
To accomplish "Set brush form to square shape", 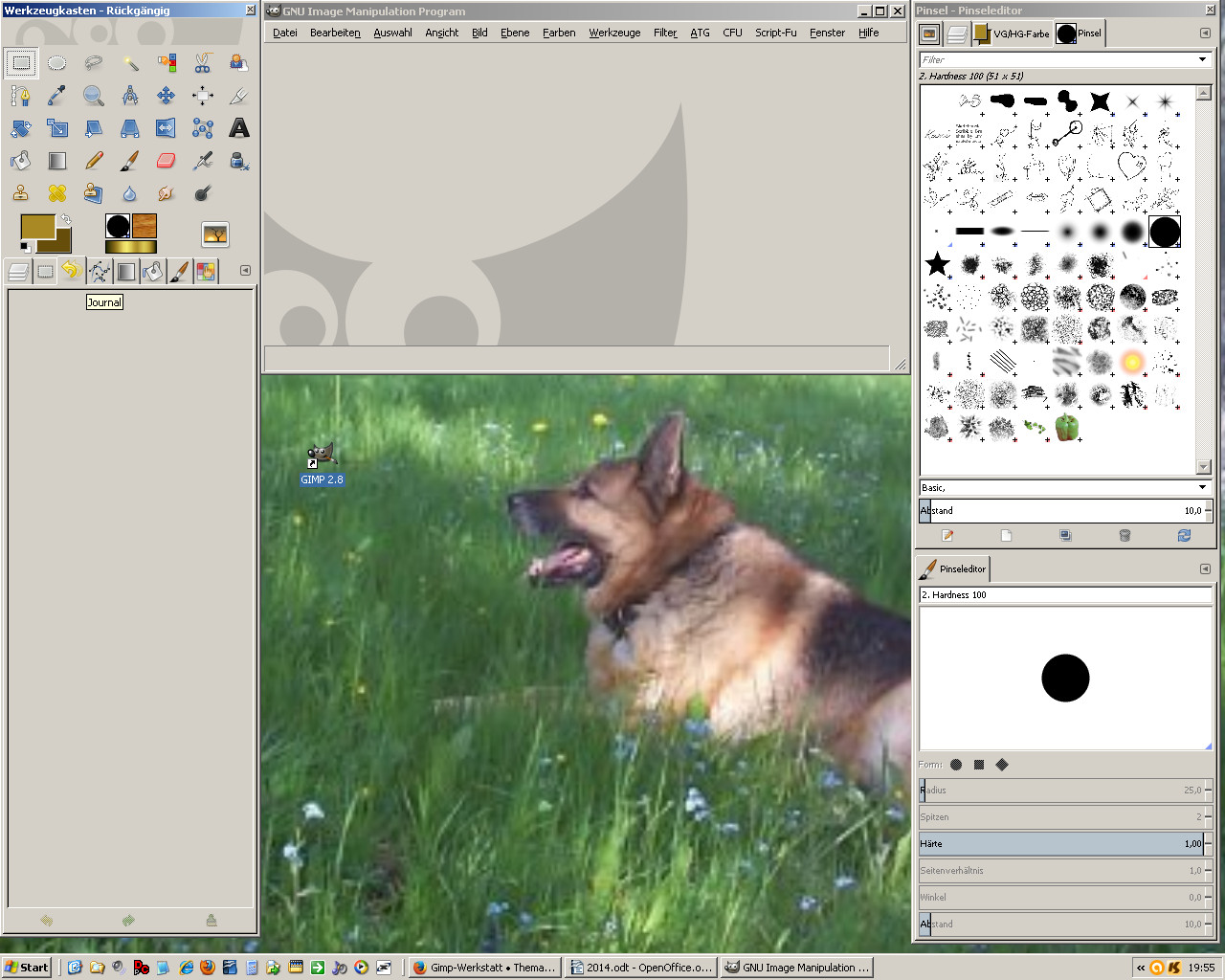I will pos(979,765).
